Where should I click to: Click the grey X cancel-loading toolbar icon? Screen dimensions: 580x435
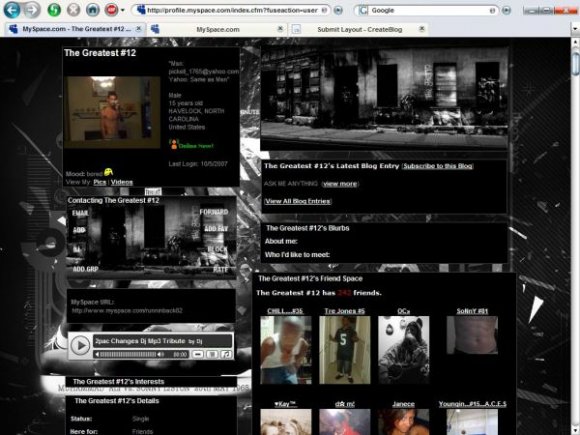(74, 10)
